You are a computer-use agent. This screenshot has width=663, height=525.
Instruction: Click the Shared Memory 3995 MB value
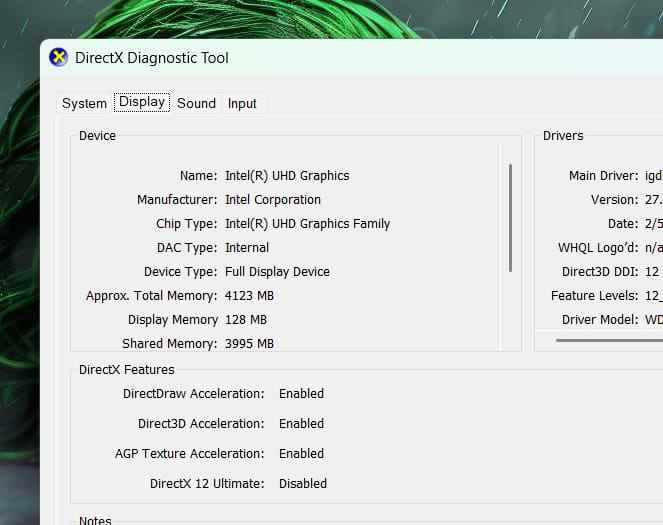249,344
